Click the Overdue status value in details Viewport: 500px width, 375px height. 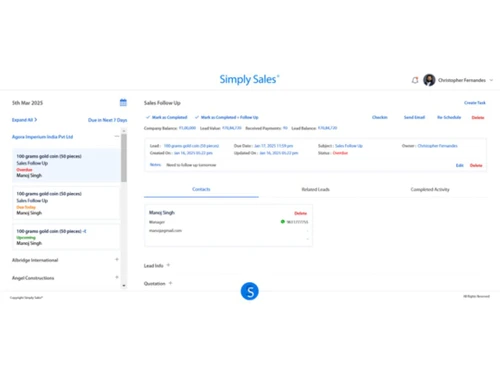point(340,153)
